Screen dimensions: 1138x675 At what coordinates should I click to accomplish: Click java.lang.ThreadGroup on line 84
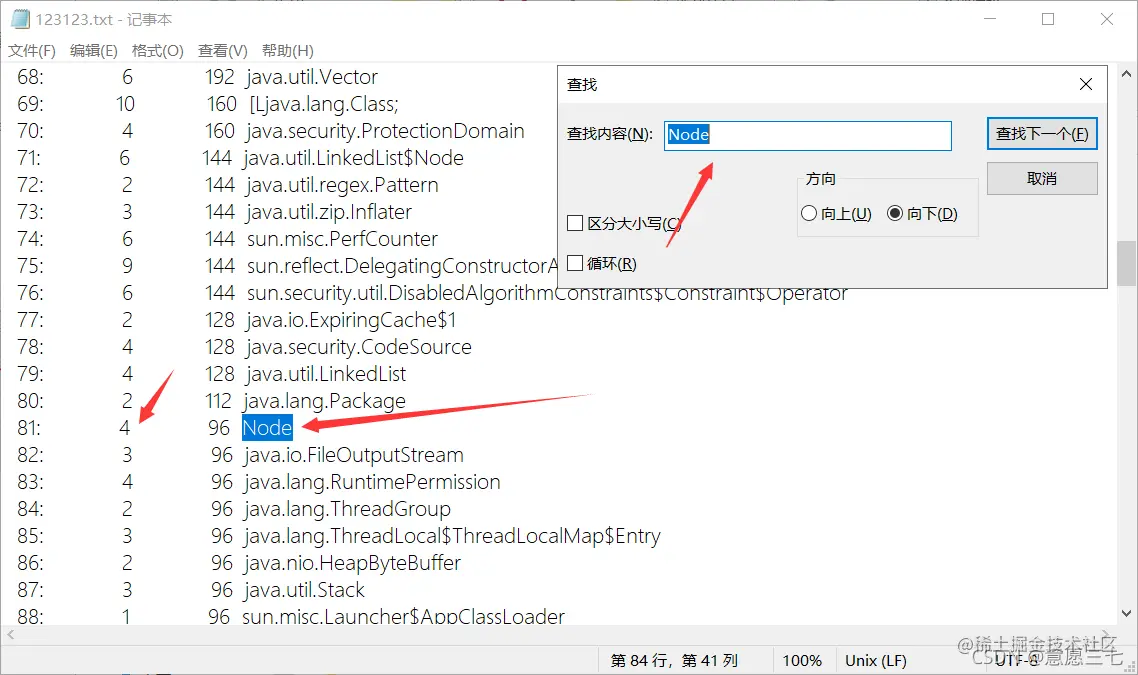pos(347,509)
